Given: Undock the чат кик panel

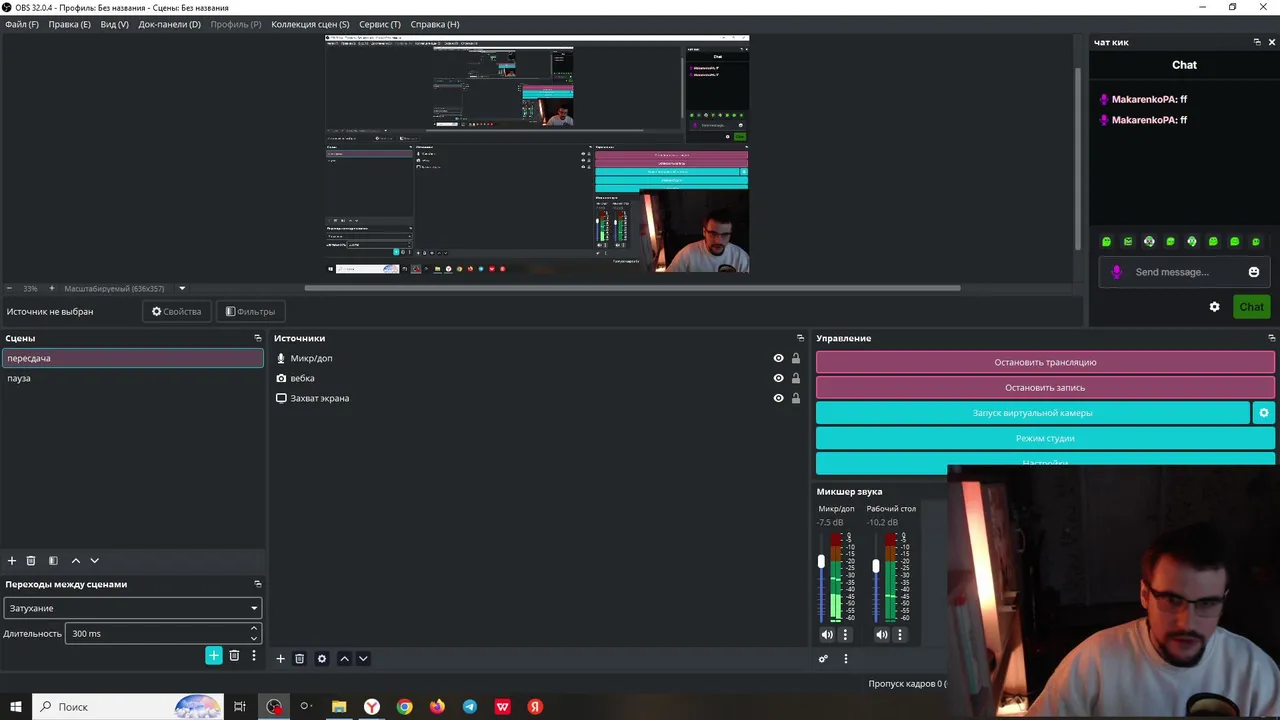Looking at the screenshot, I should pyautogui.click(x=1257, y=42).
